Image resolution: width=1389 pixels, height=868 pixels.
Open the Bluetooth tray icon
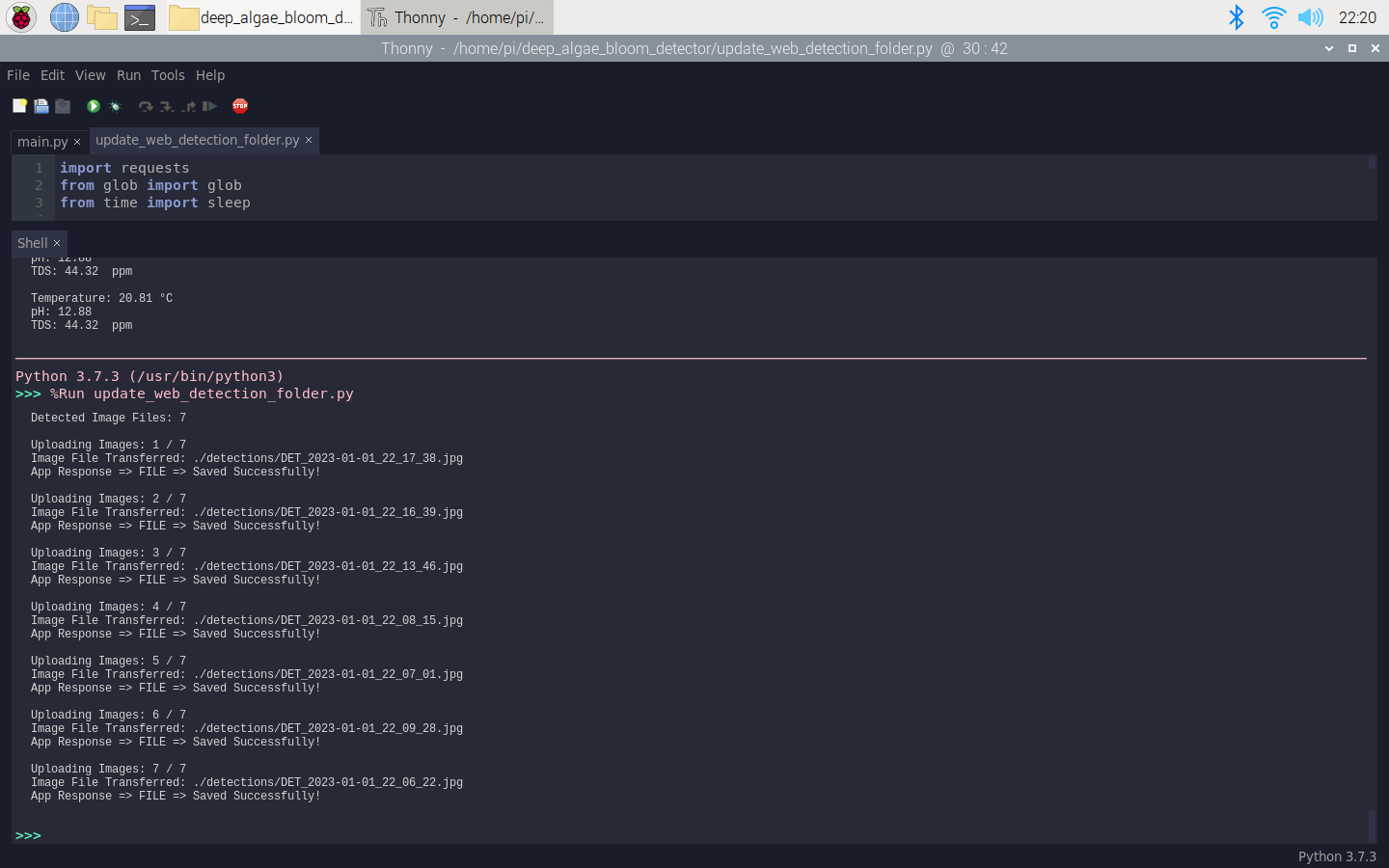click(x=1237, y=16)
